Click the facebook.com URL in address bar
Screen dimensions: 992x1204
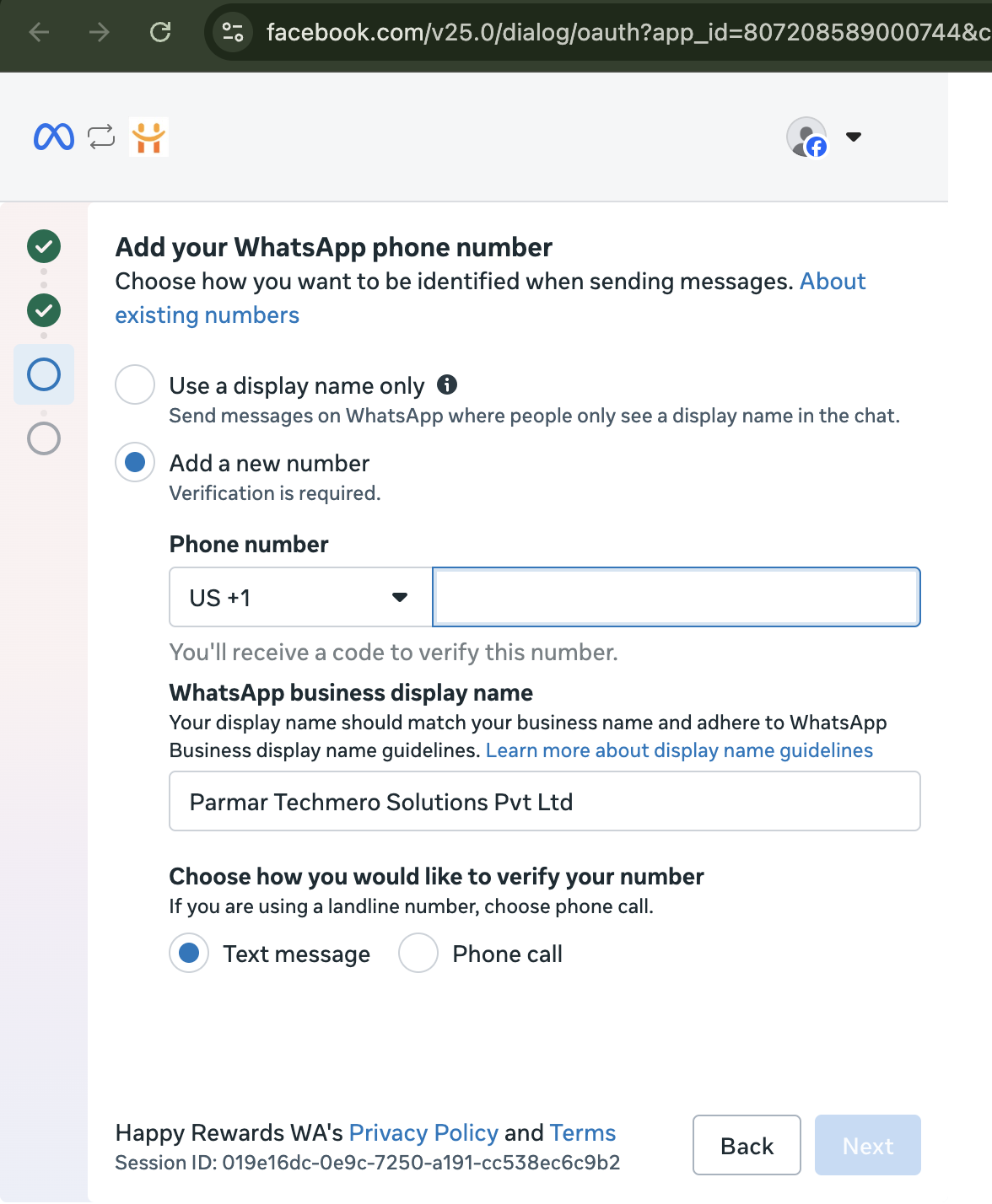(x=628, y=32)
